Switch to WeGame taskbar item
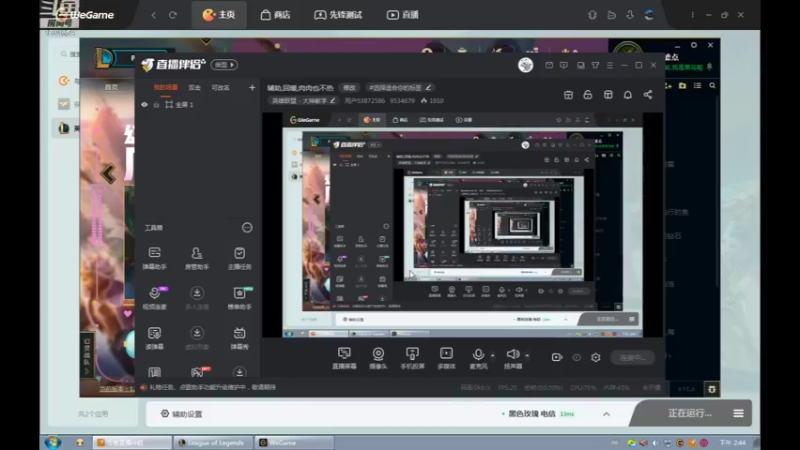 (x=294, y=442)
